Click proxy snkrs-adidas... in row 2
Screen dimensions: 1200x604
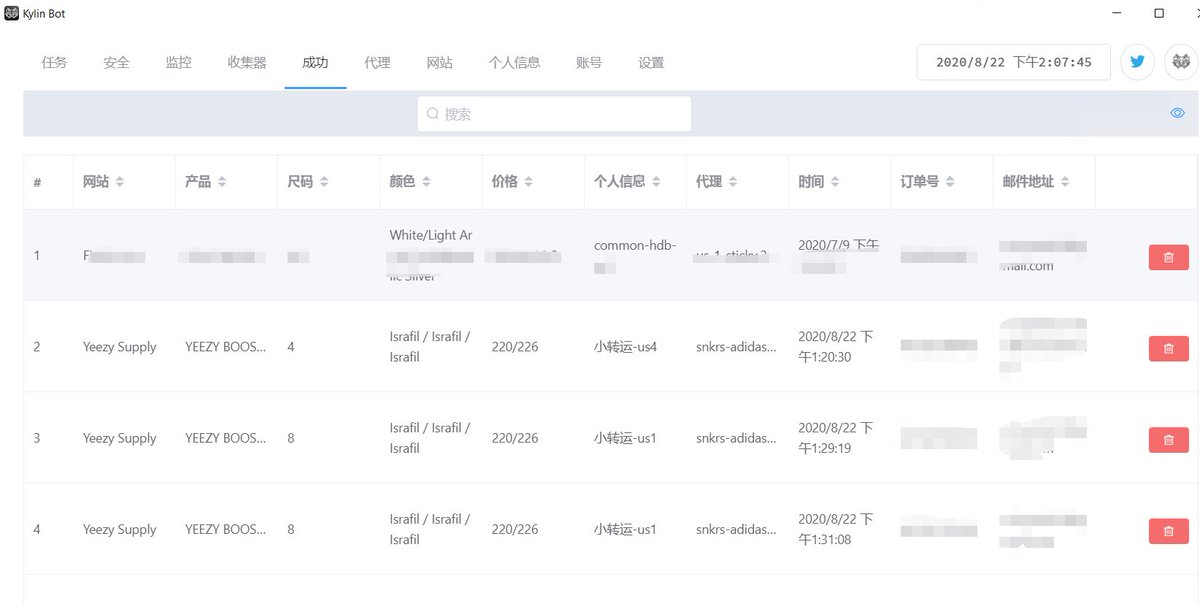736,347
